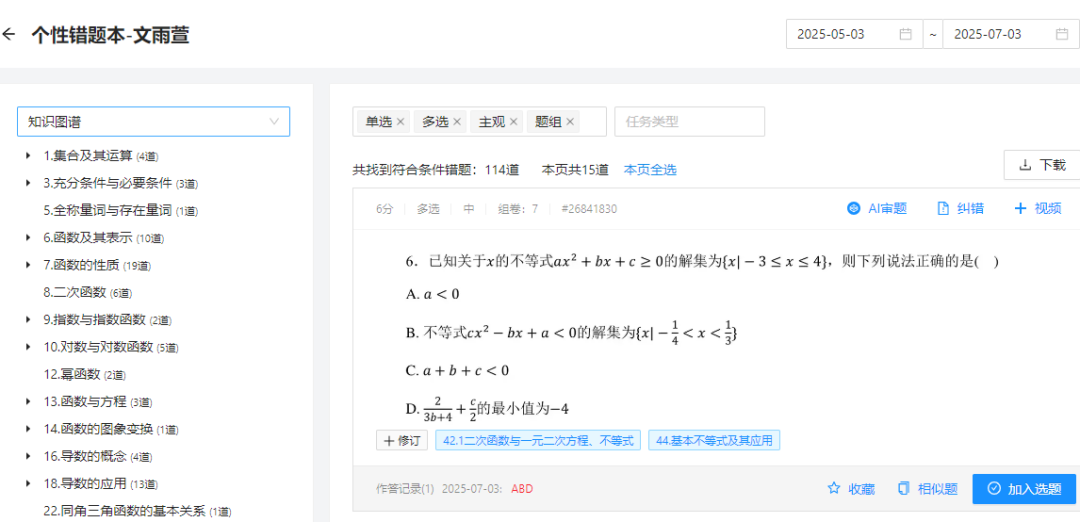
Task: Remove the 多选 filter tag
Action: [457, 122]
